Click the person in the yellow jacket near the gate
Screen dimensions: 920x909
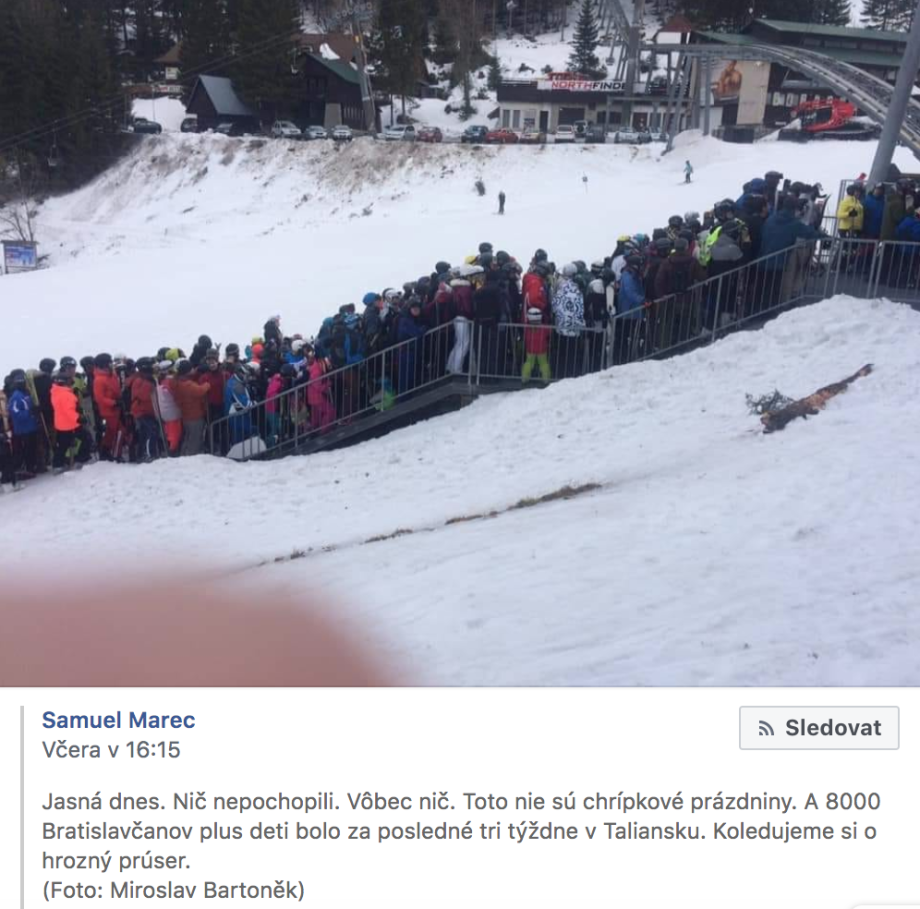850,211
